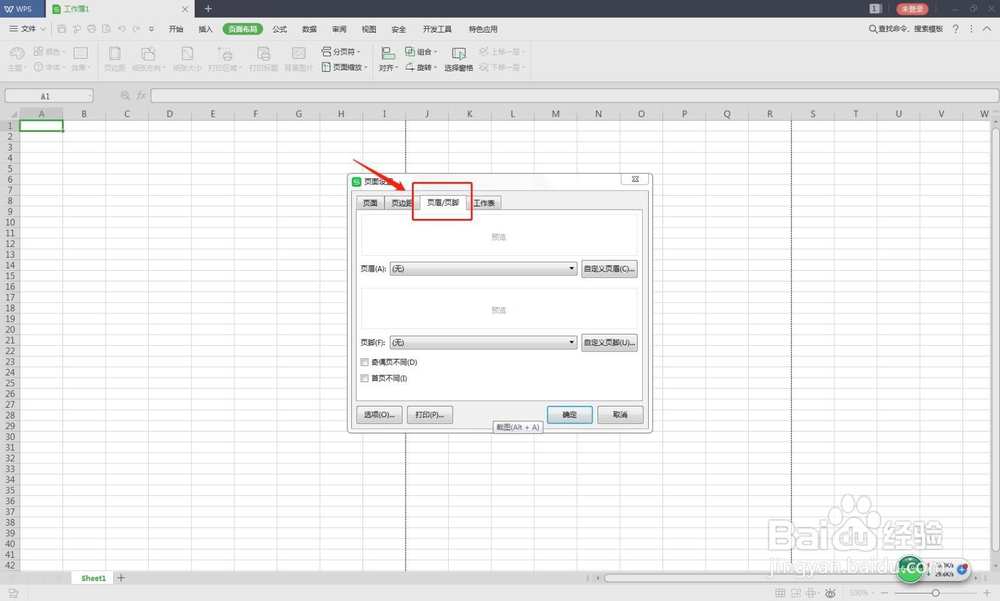
Task: Click the Save icon in quick toolbar
Action: point(62,29)
